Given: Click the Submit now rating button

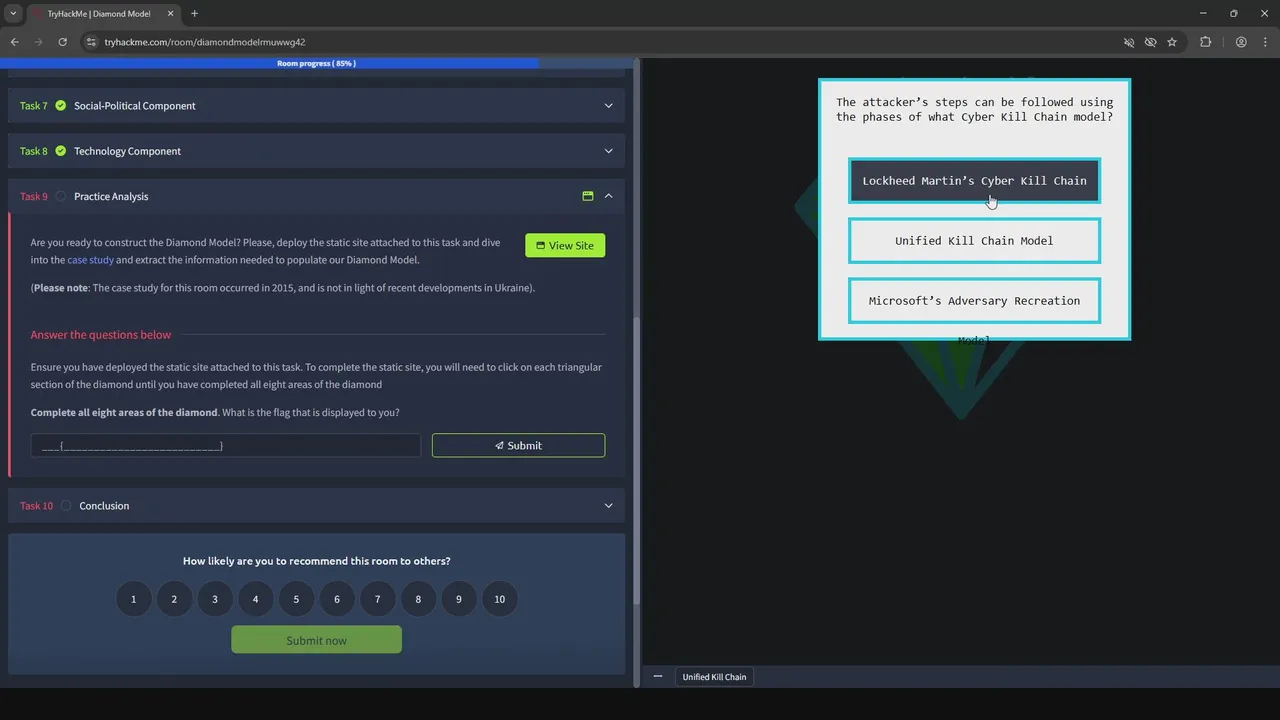Looking at the screenshot, I should [x=316, y=640].
